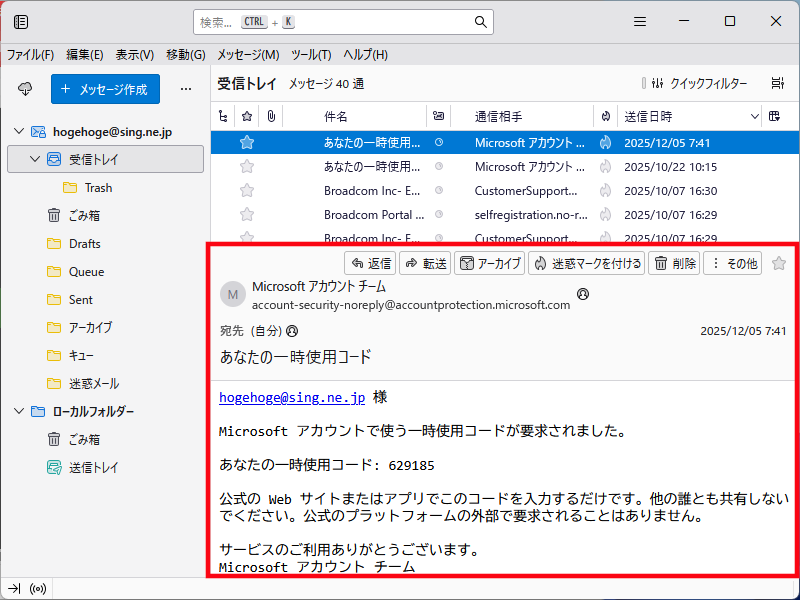Unstar the 2025/12/05 7:41 message

click(x=247, y=143)
